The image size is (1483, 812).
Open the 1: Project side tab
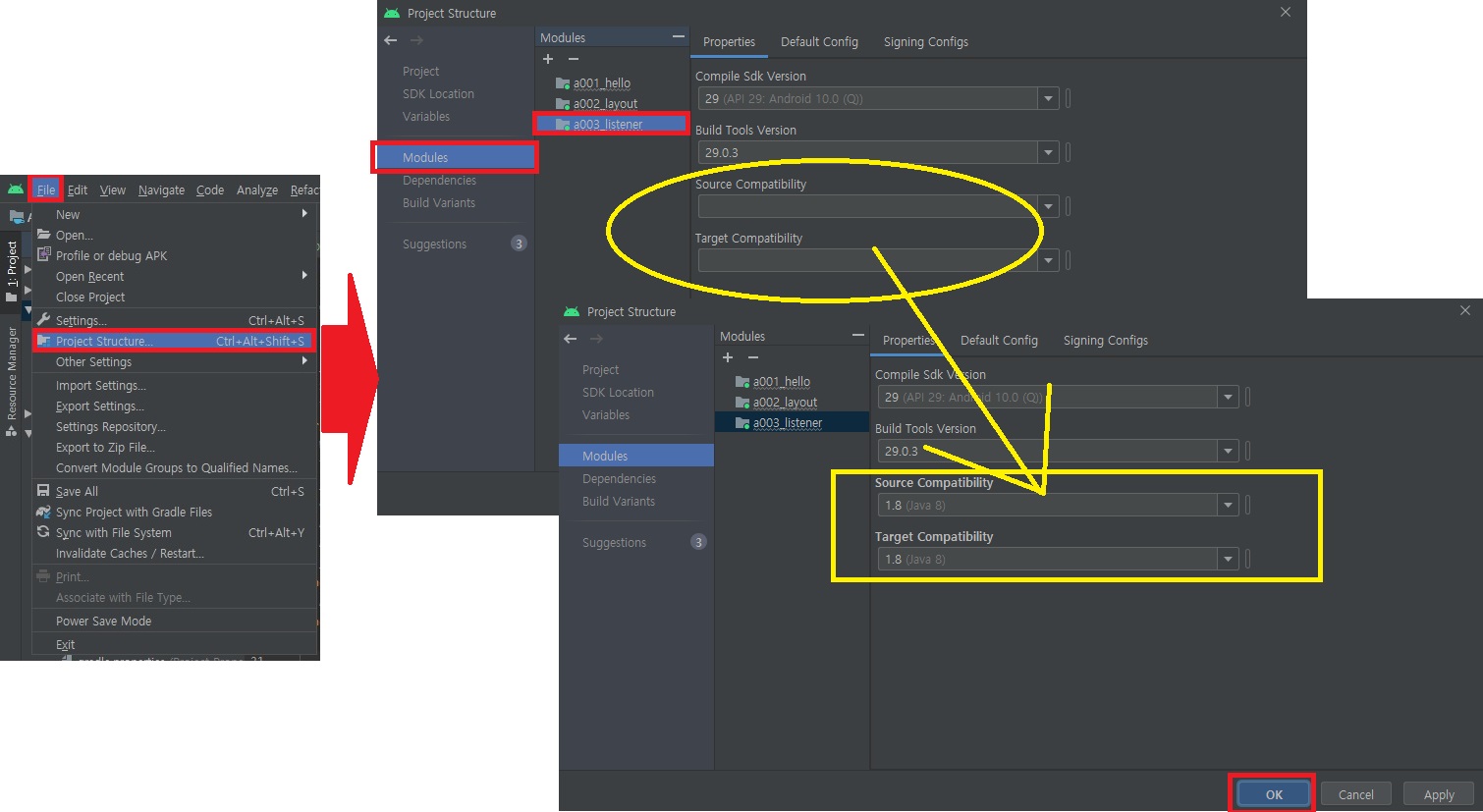click(12, 269)
